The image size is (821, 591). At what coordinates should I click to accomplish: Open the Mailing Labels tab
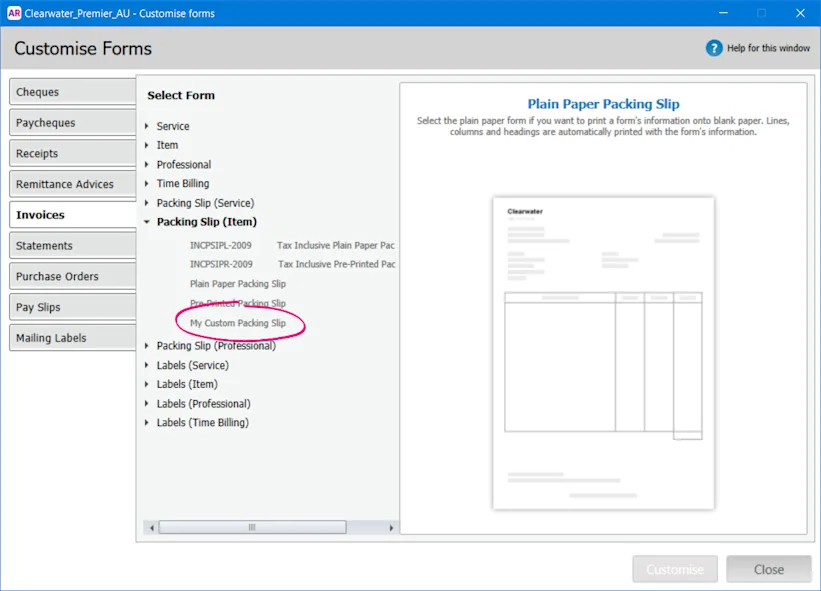pos(73,338)
